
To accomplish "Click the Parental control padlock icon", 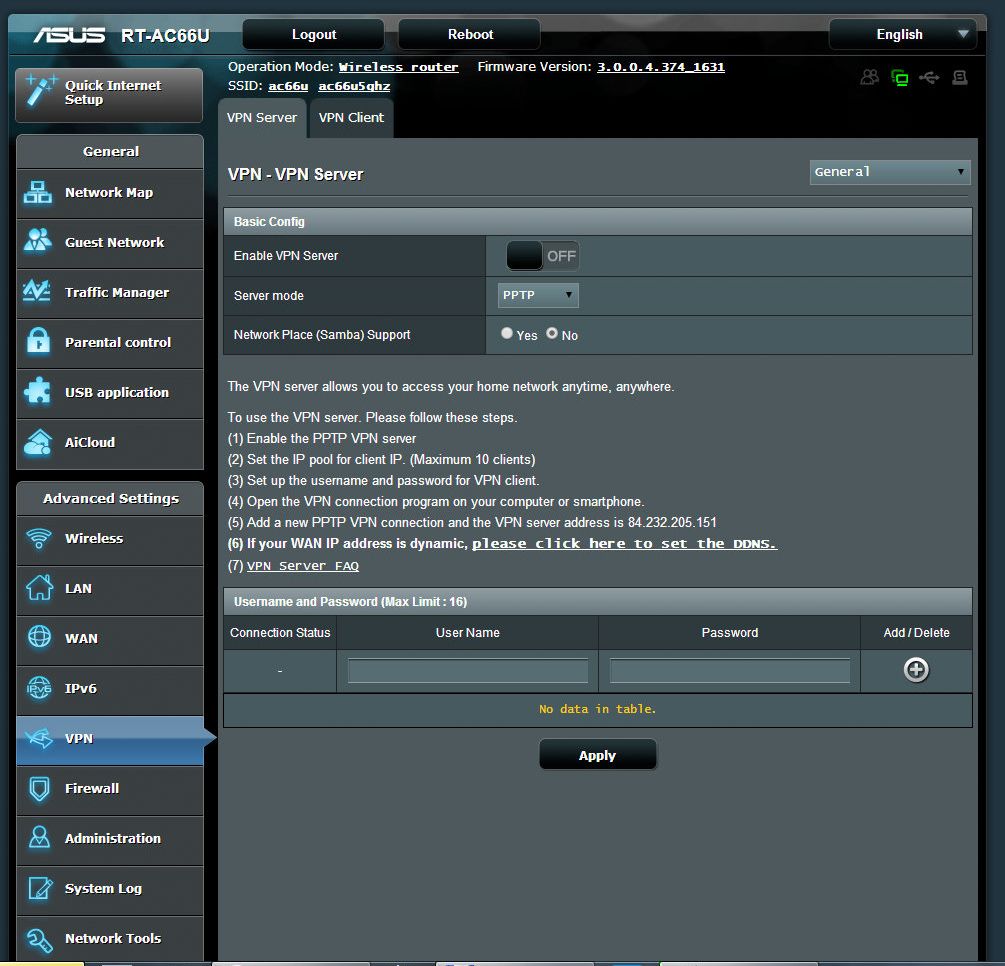I will click(x=38, y=340).
